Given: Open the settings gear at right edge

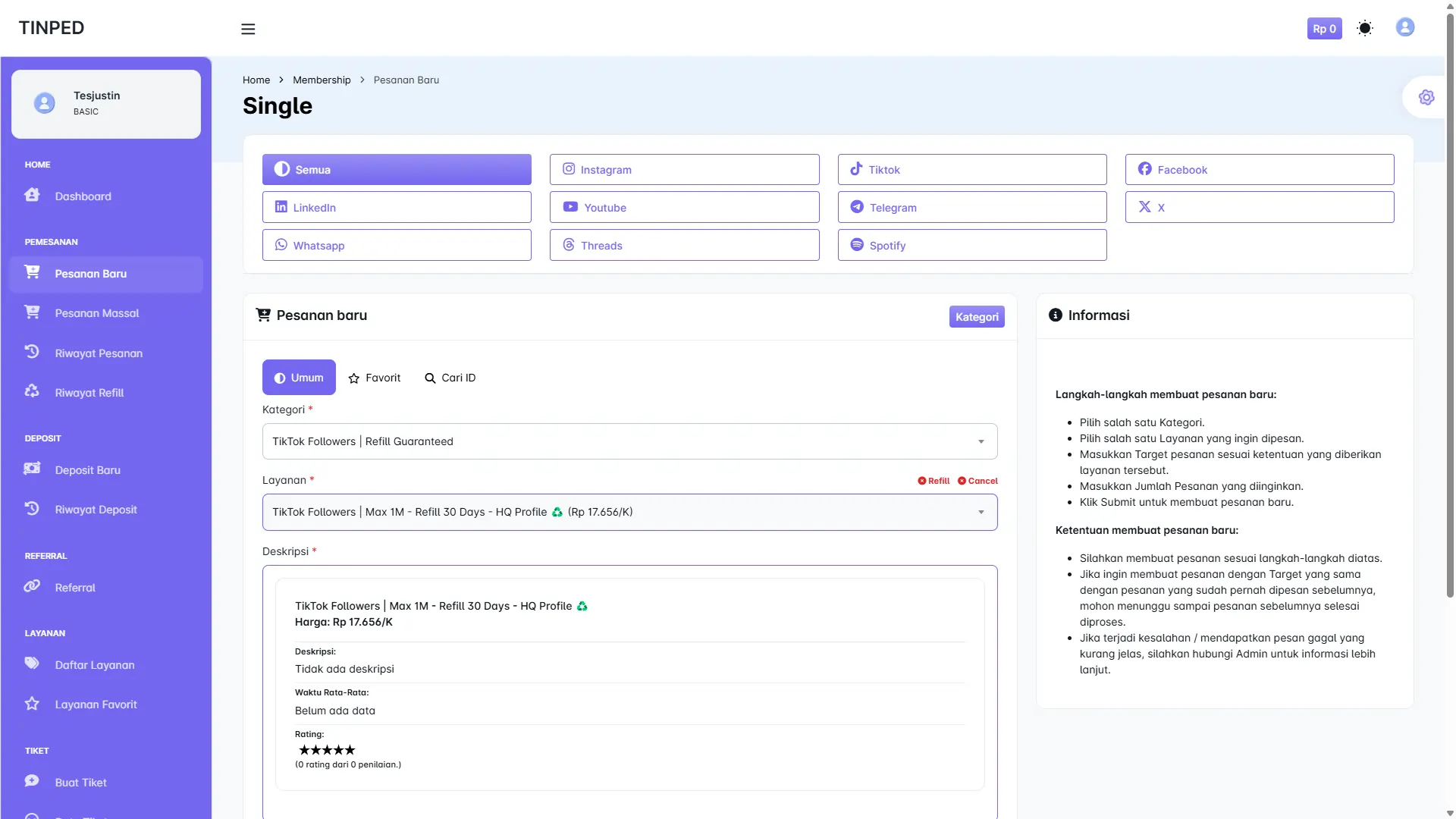Looking at the screenshot, I should pos(1426,98).
